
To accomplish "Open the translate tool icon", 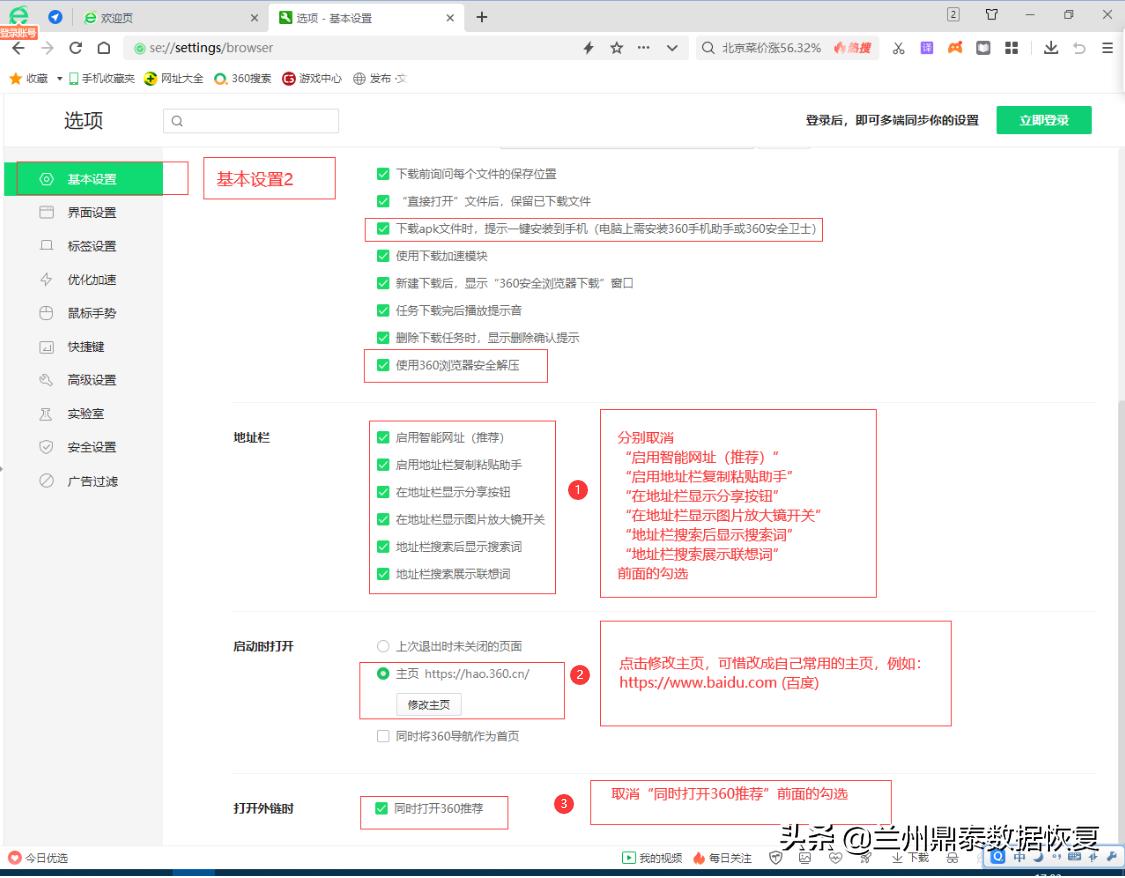I will 927,47.
